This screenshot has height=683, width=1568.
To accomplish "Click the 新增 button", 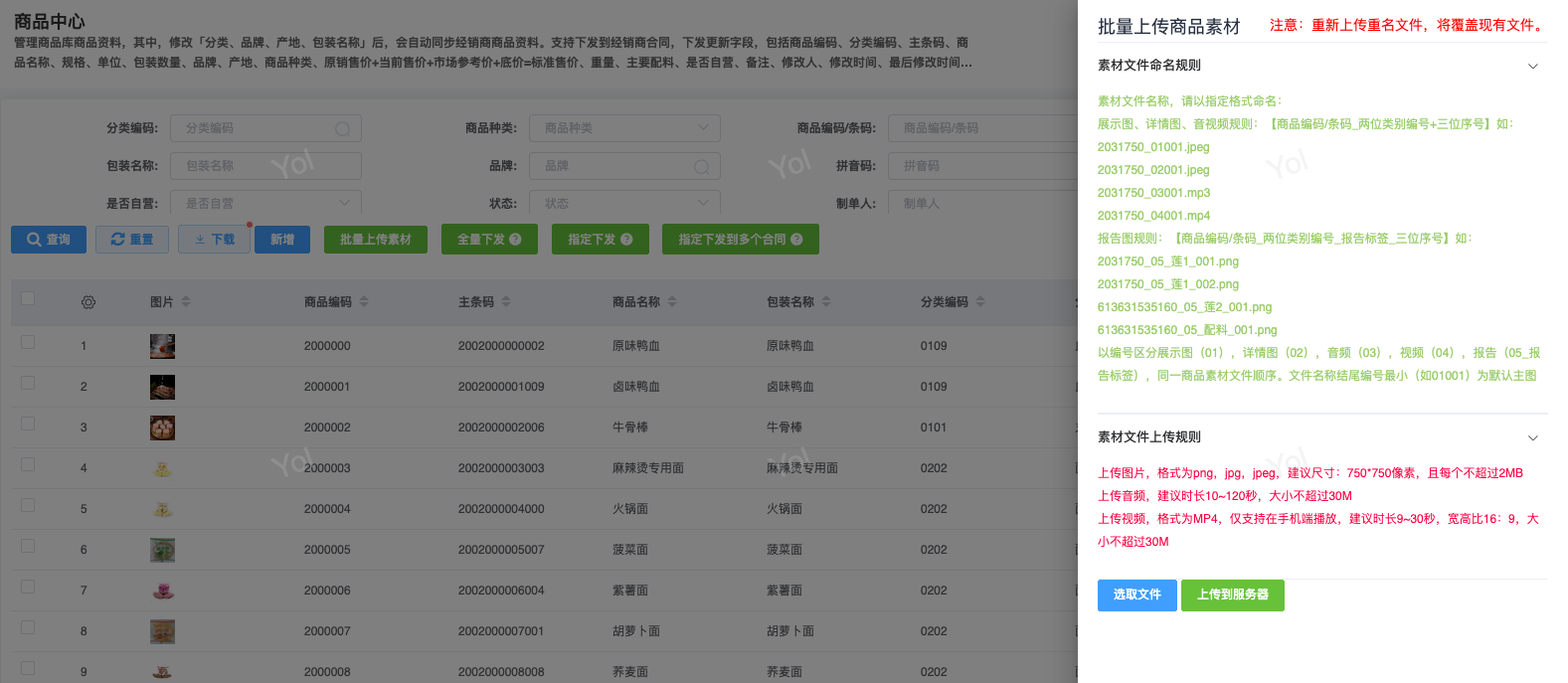I will coord(282,240).
